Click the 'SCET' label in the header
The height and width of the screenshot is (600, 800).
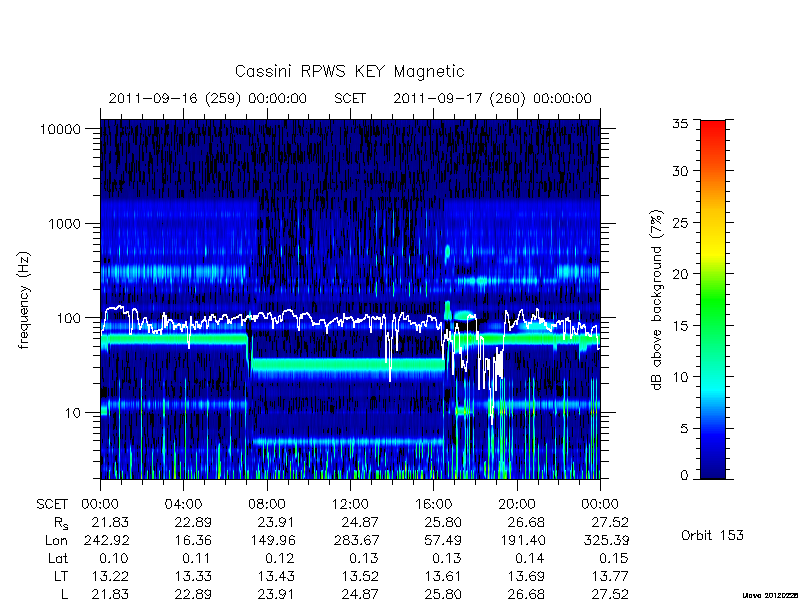tap(350, 98)
